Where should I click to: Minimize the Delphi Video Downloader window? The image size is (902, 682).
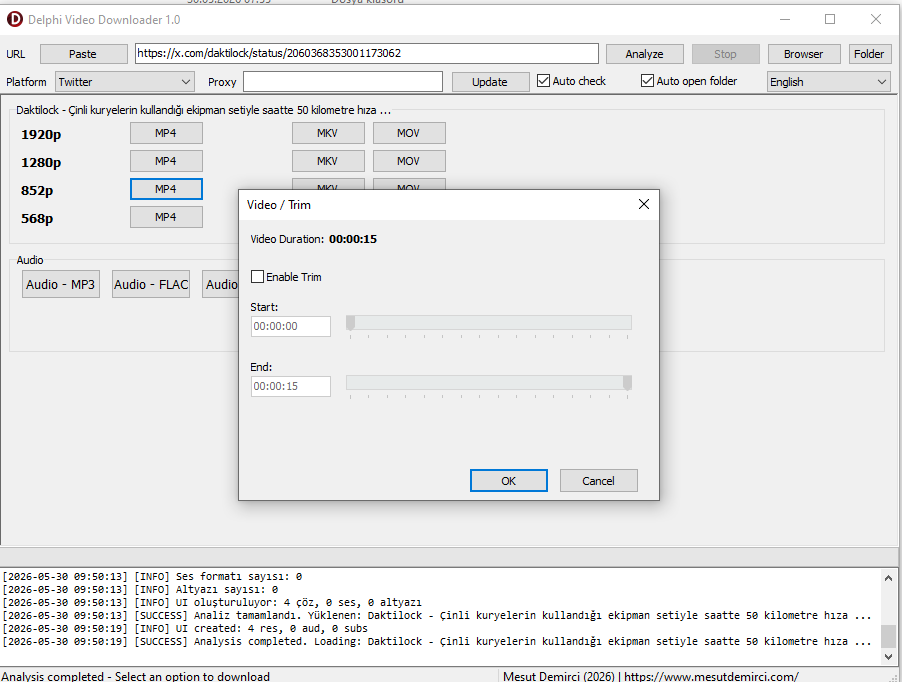click(785, 20)
